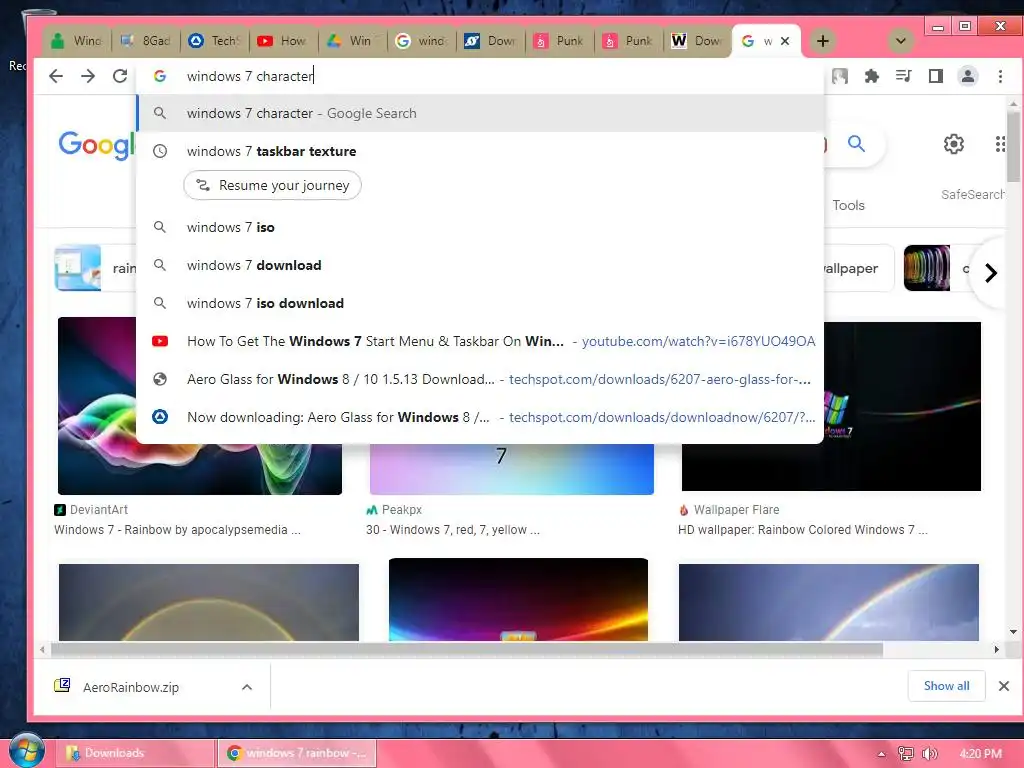This screenshot has height=768, width=1024.
Task: Click the 4:20 PM taskbar clock
Action: point(980,754)
